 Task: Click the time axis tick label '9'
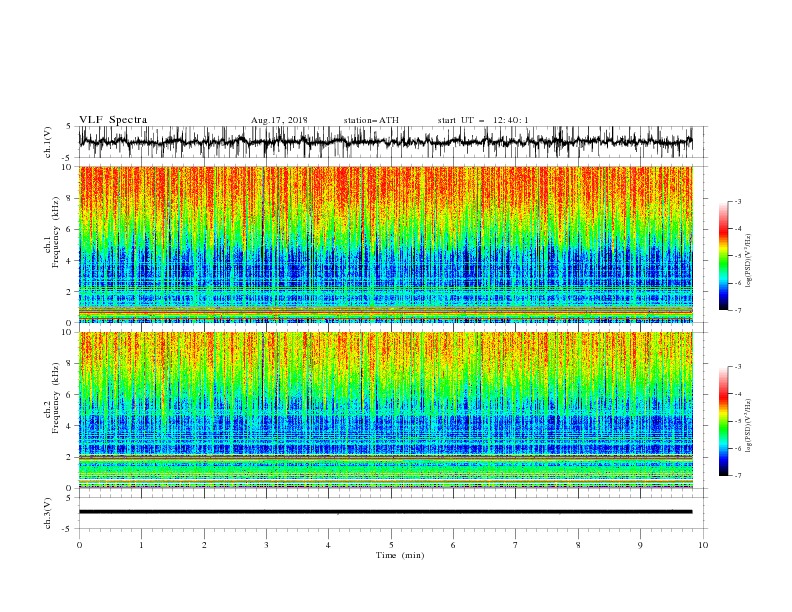pos(640,545)
